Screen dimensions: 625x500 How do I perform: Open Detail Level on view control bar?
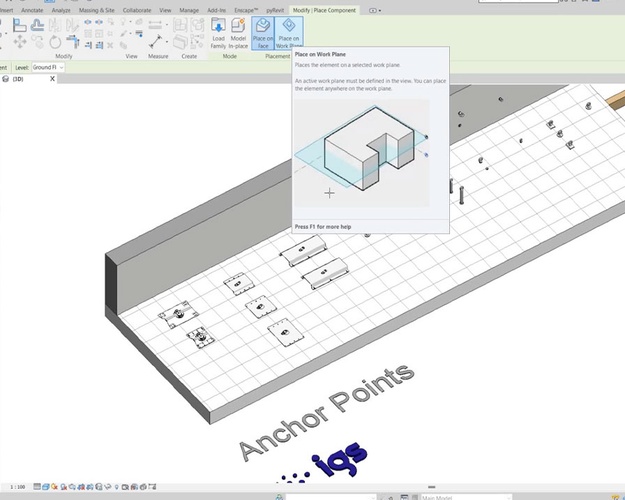[x=37, y=486]
